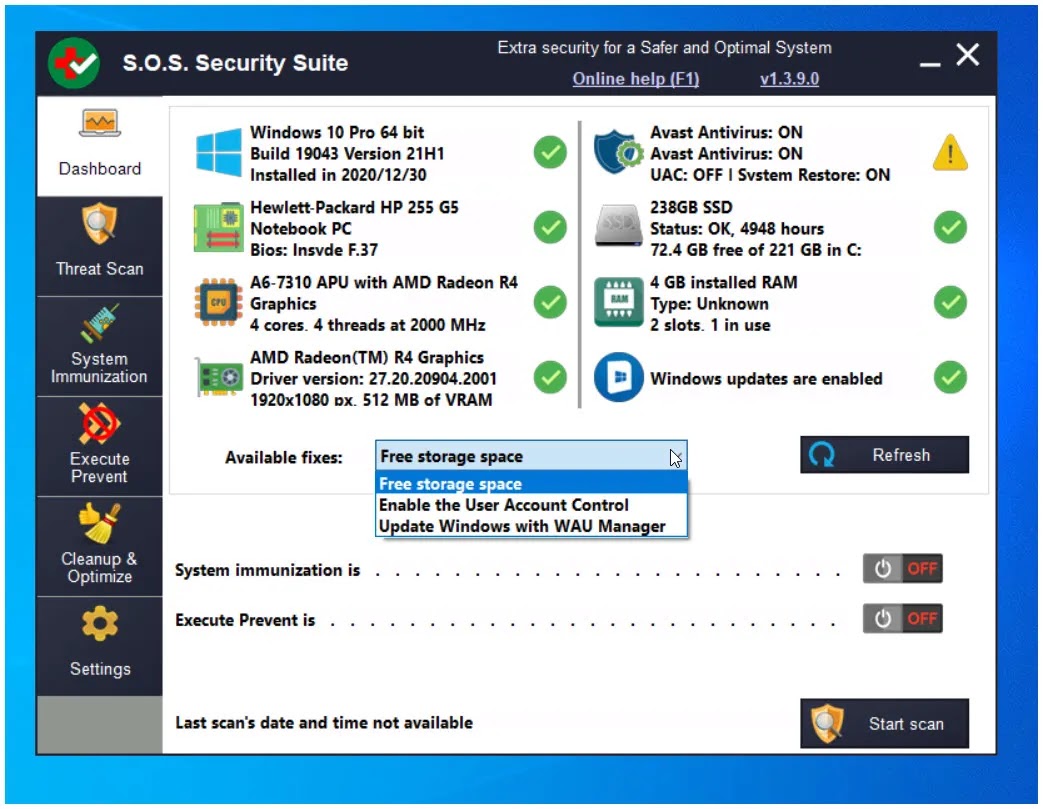Click '2 slots, 1 in use' text
The height and width of the screenshot is (809, 1043).
(x=710, y=325)
